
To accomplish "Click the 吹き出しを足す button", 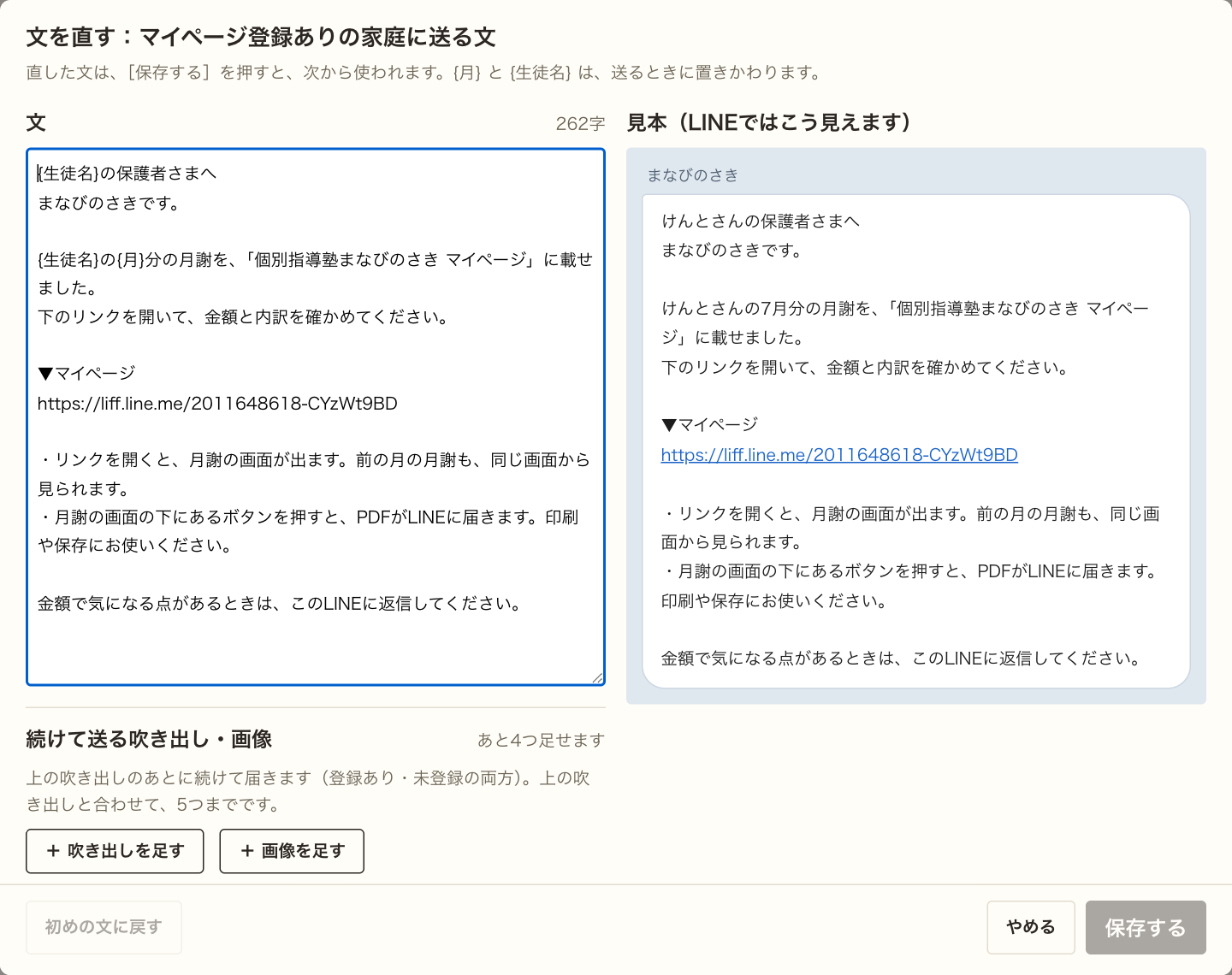I will pyautogui.click(x=115, y=851).
